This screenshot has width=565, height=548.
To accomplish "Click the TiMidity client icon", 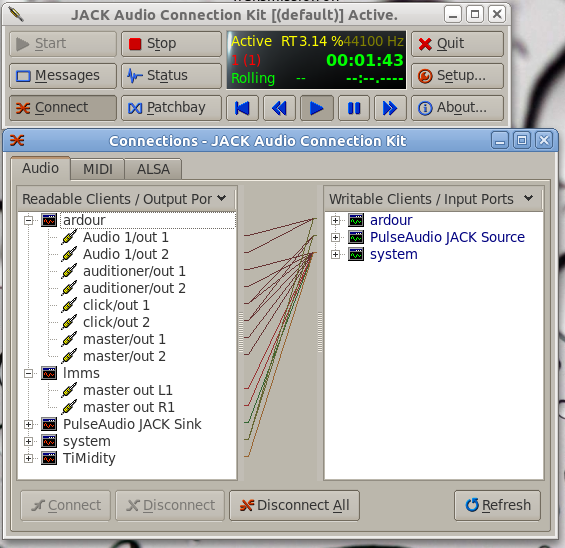I will [x=49, y=458].
